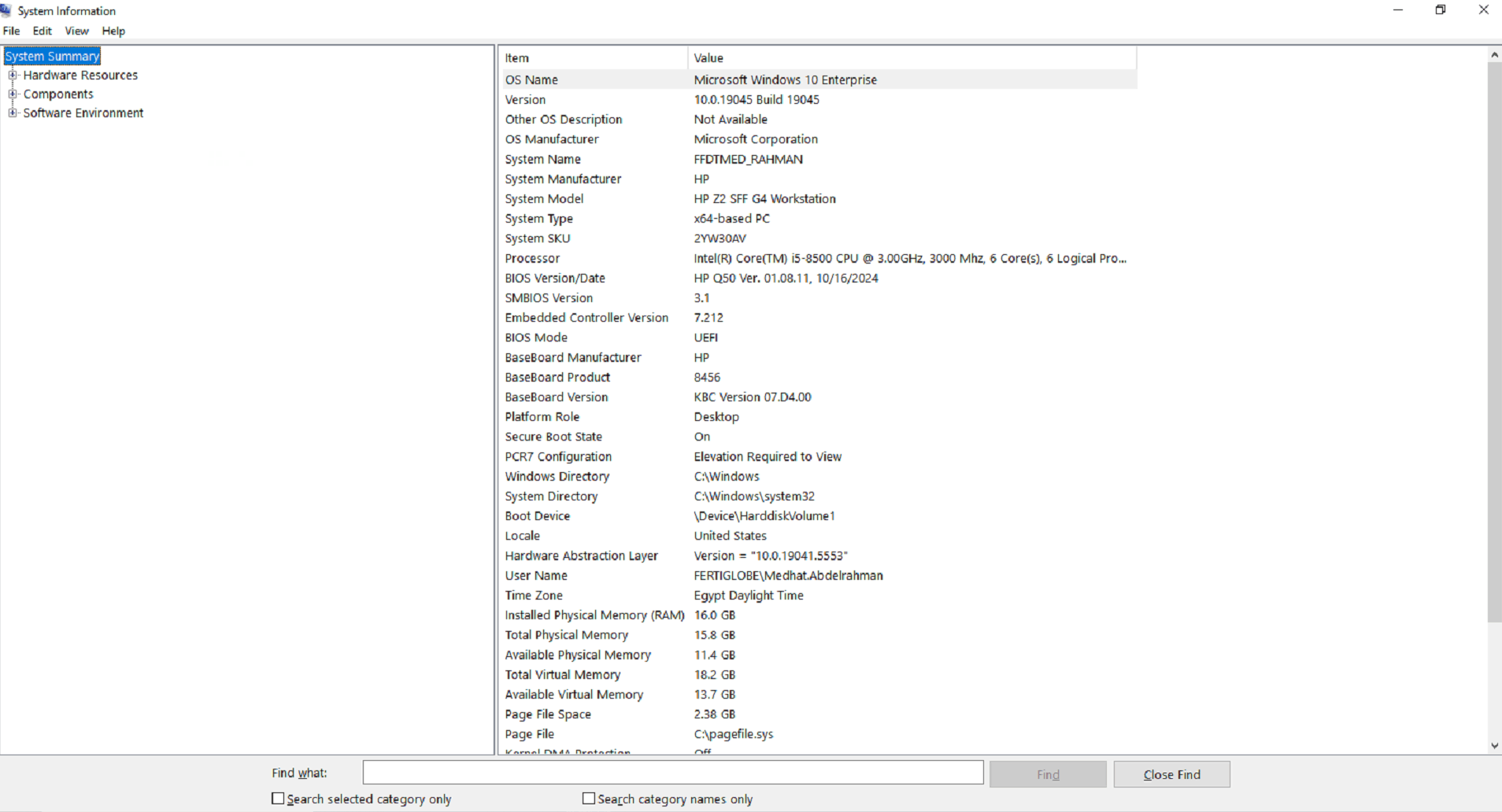The image size is (1502, 812).
Task: Open the File menu
Action: point(12,31)
